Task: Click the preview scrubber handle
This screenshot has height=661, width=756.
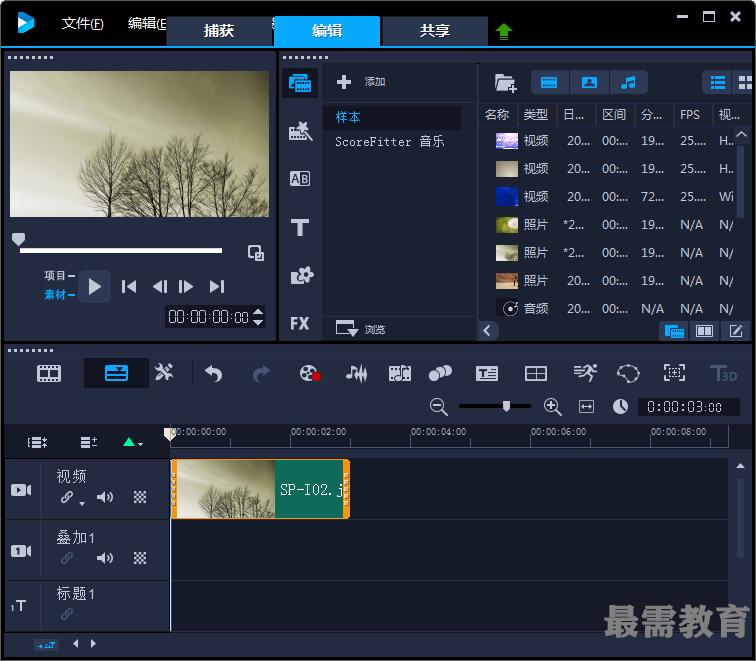Action: point(18,239)
